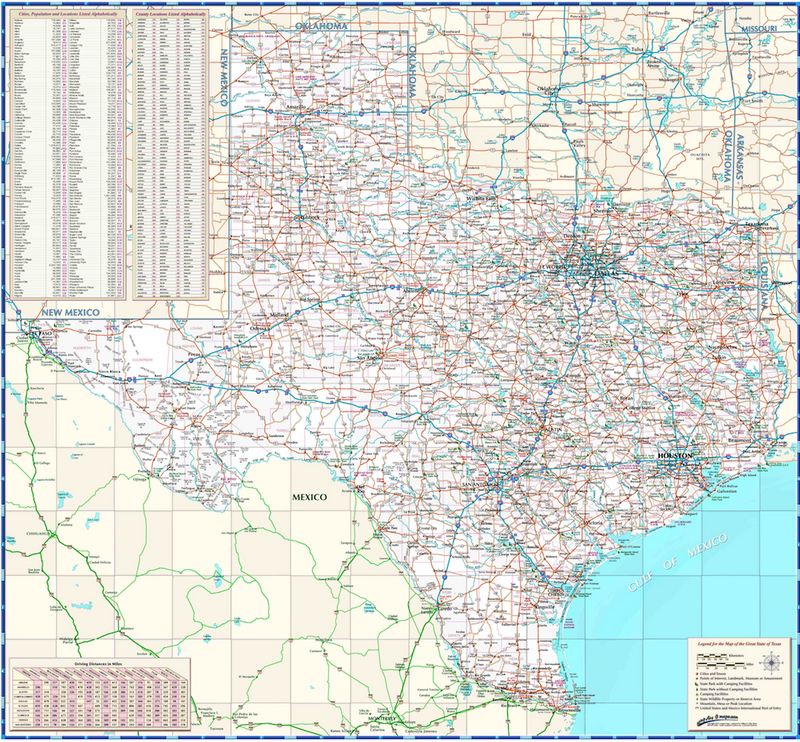This screenshot has width=800, height=742.
Task: Click the Houston city label
Action: point(675,455)
